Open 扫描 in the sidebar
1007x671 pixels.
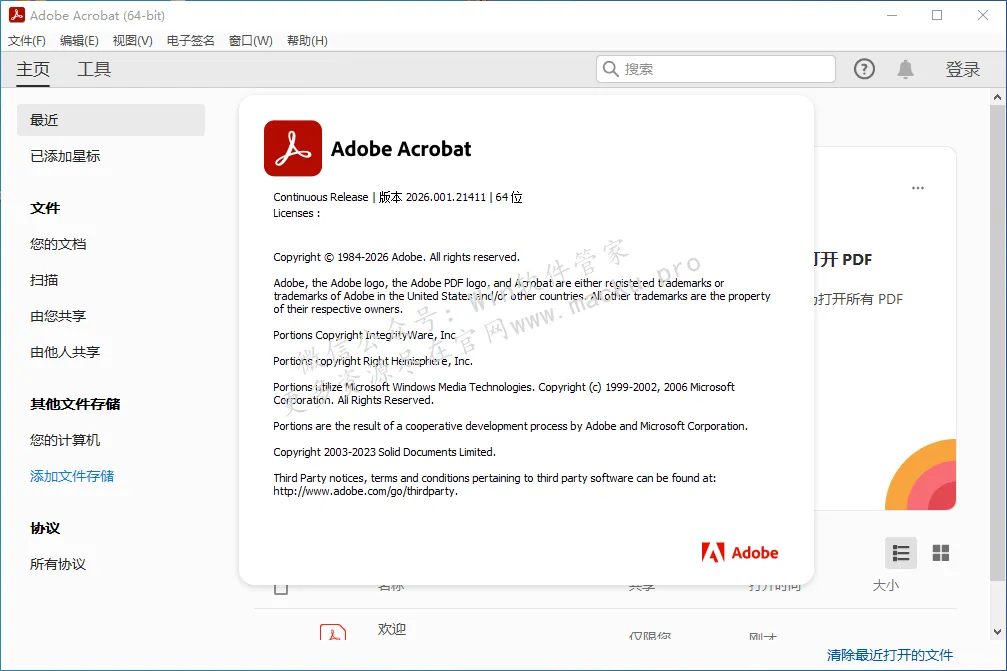click(44, 280)
